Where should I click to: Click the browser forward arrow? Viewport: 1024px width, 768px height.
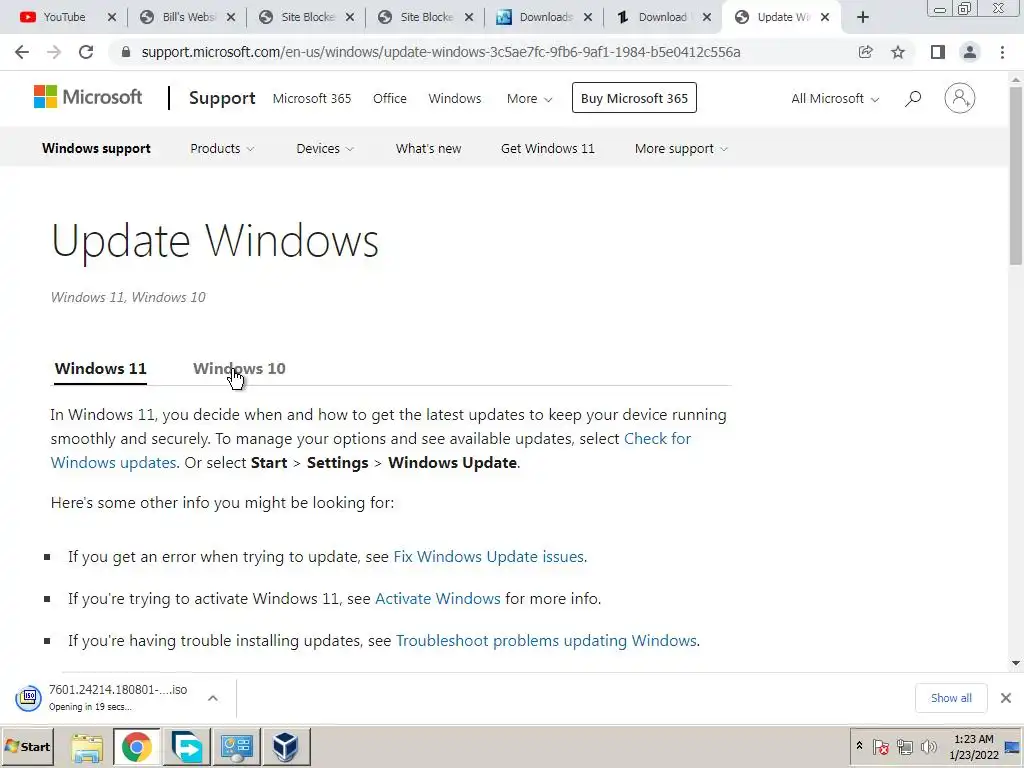pos(54,52)
